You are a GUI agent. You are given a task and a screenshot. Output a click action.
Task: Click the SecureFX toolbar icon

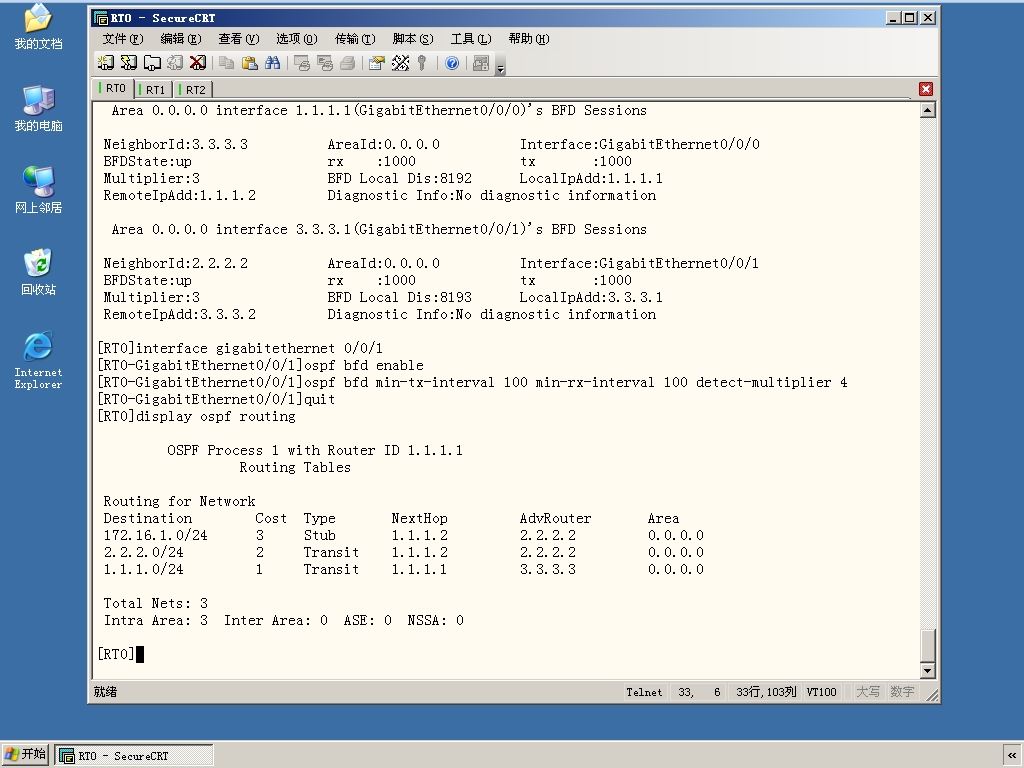481,63
